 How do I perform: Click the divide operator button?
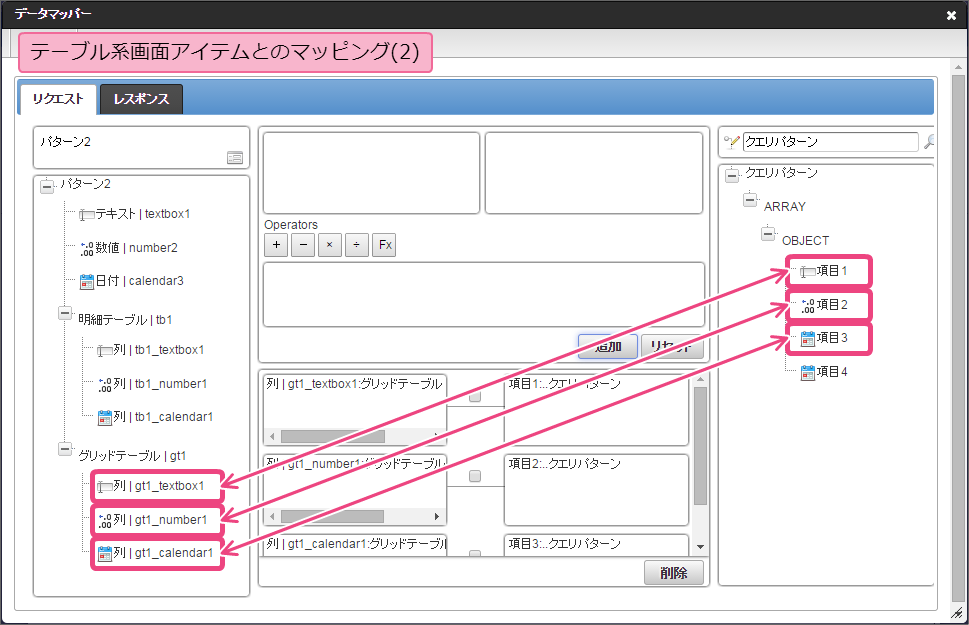357,245
